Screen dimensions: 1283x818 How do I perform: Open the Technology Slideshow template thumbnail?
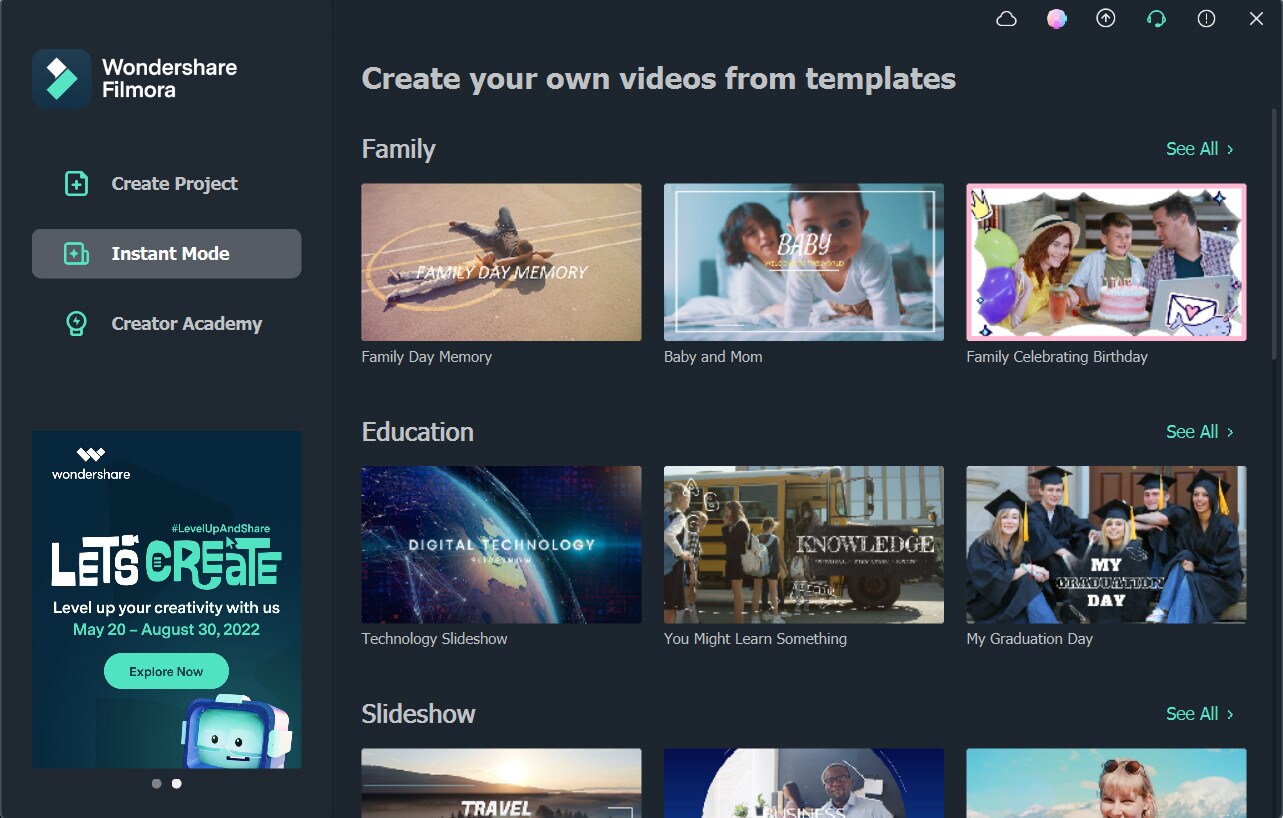(501, 545)
